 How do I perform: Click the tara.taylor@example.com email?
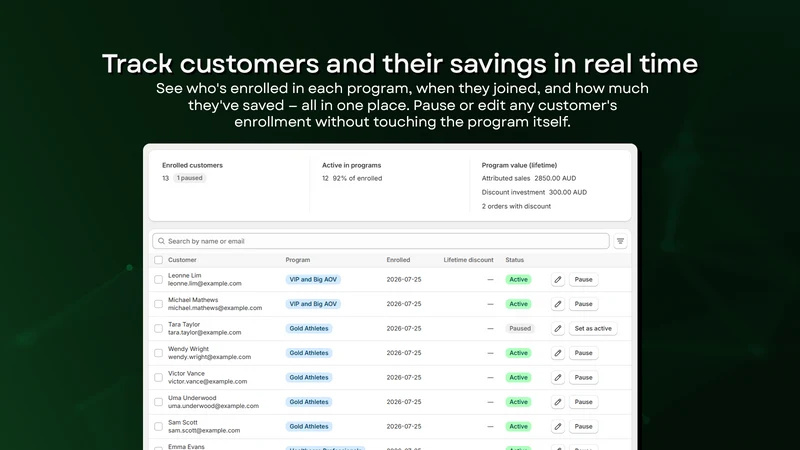[205, 333]
